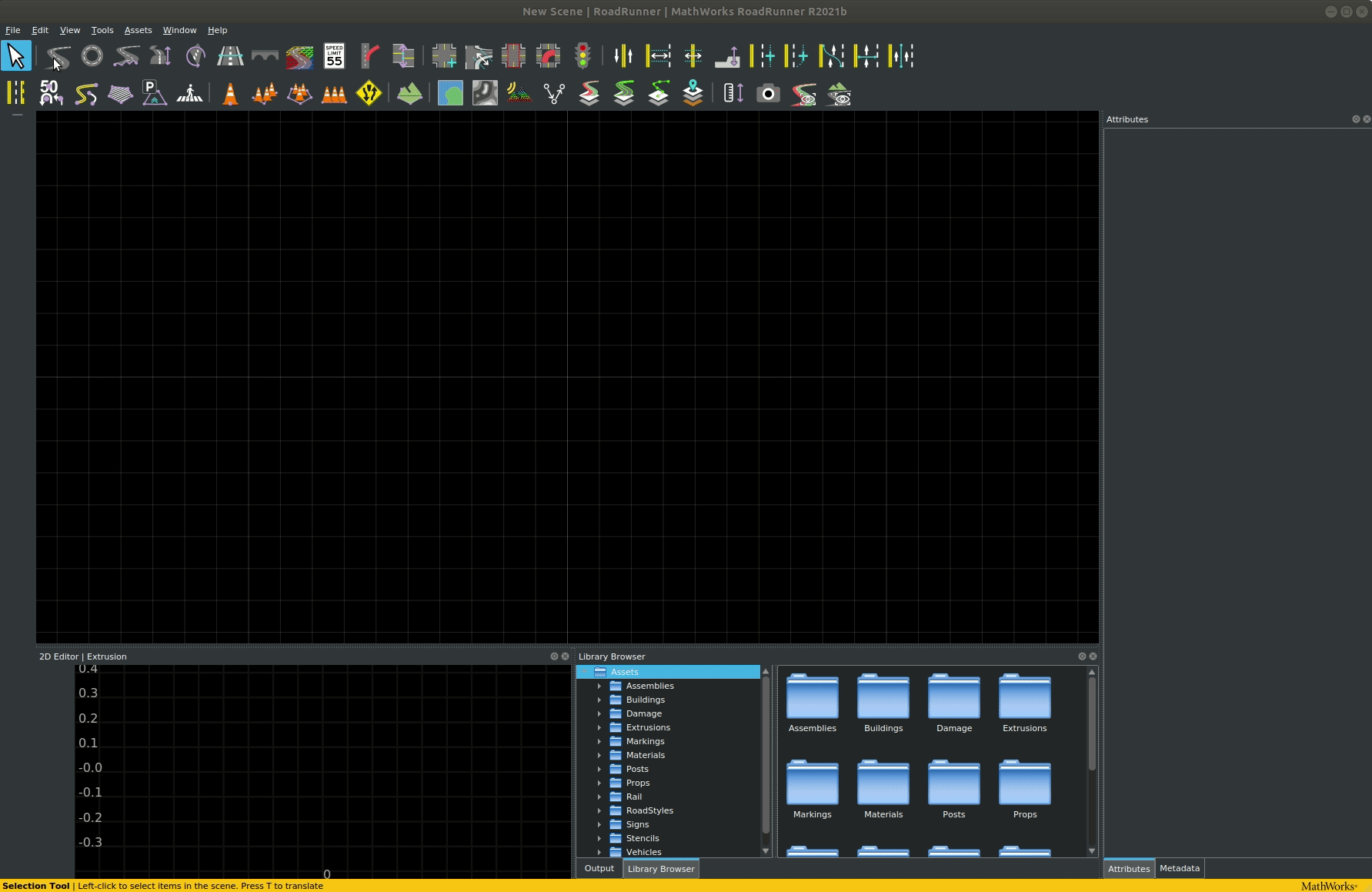Toggle the road visibility eye icon
The image size is (1372, 892).
[x=804, y=94]
